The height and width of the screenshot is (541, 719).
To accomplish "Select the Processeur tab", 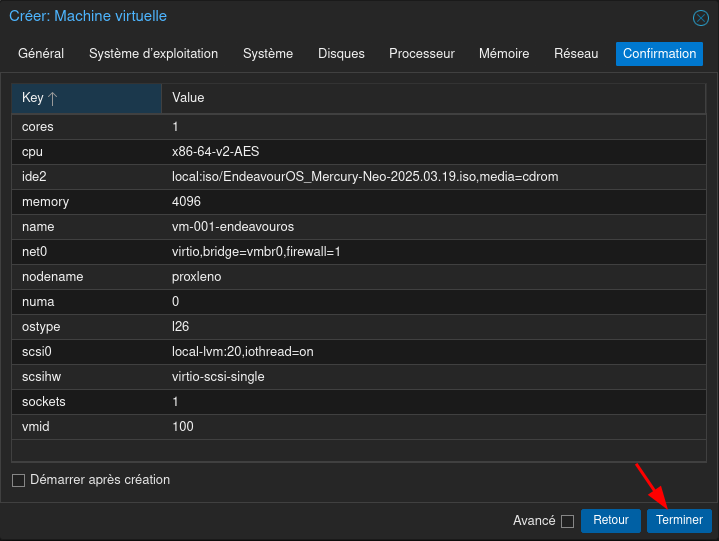I will (x=421, y=54).
